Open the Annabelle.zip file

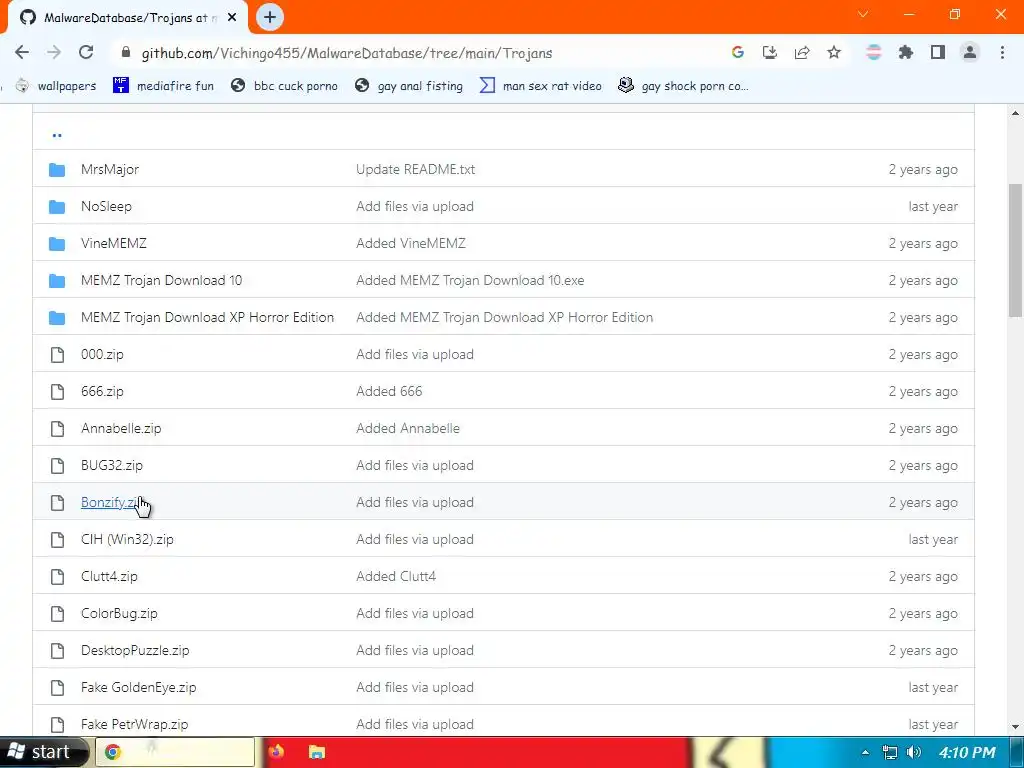[121, 428]
